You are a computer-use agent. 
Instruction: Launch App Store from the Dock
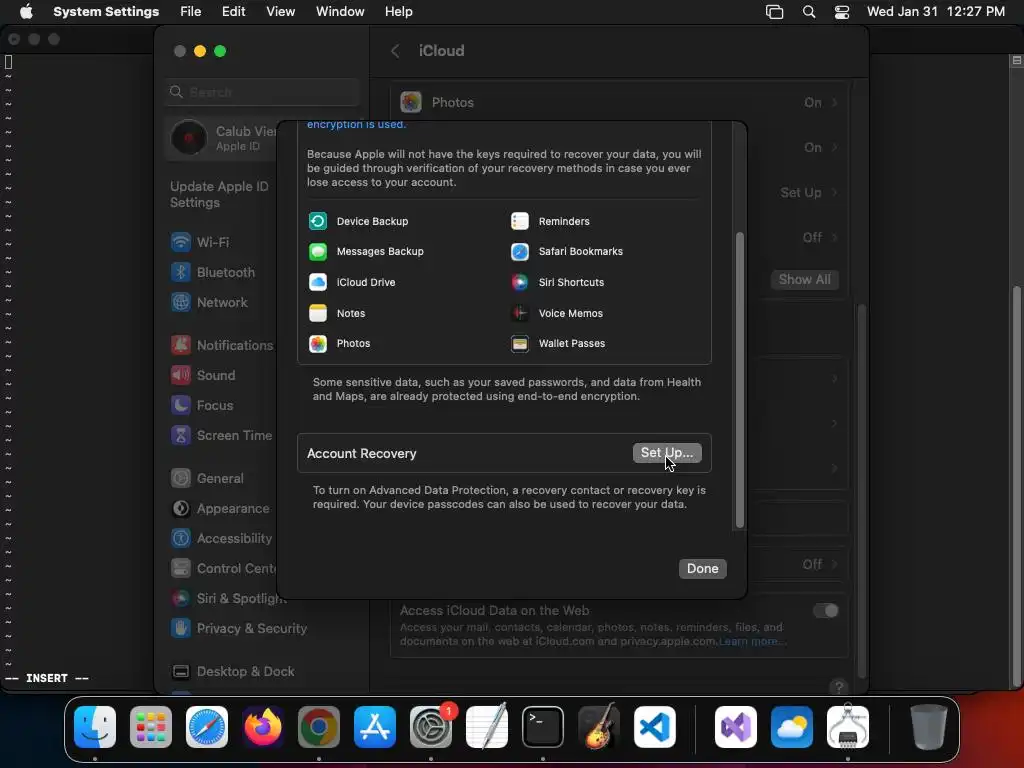coord(375,726)
